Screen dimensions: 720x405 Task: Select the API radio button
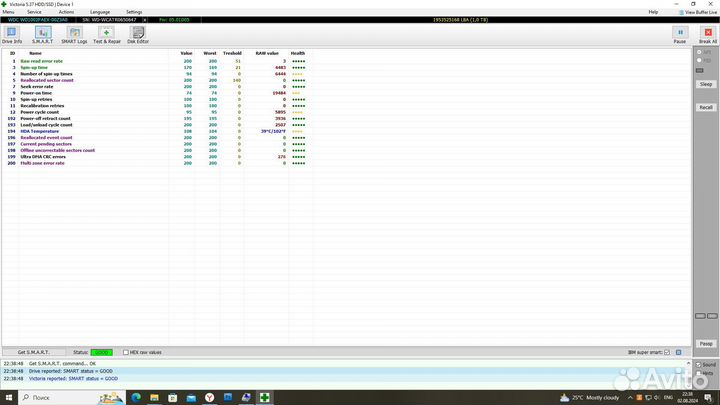click(x=699, y=52)
